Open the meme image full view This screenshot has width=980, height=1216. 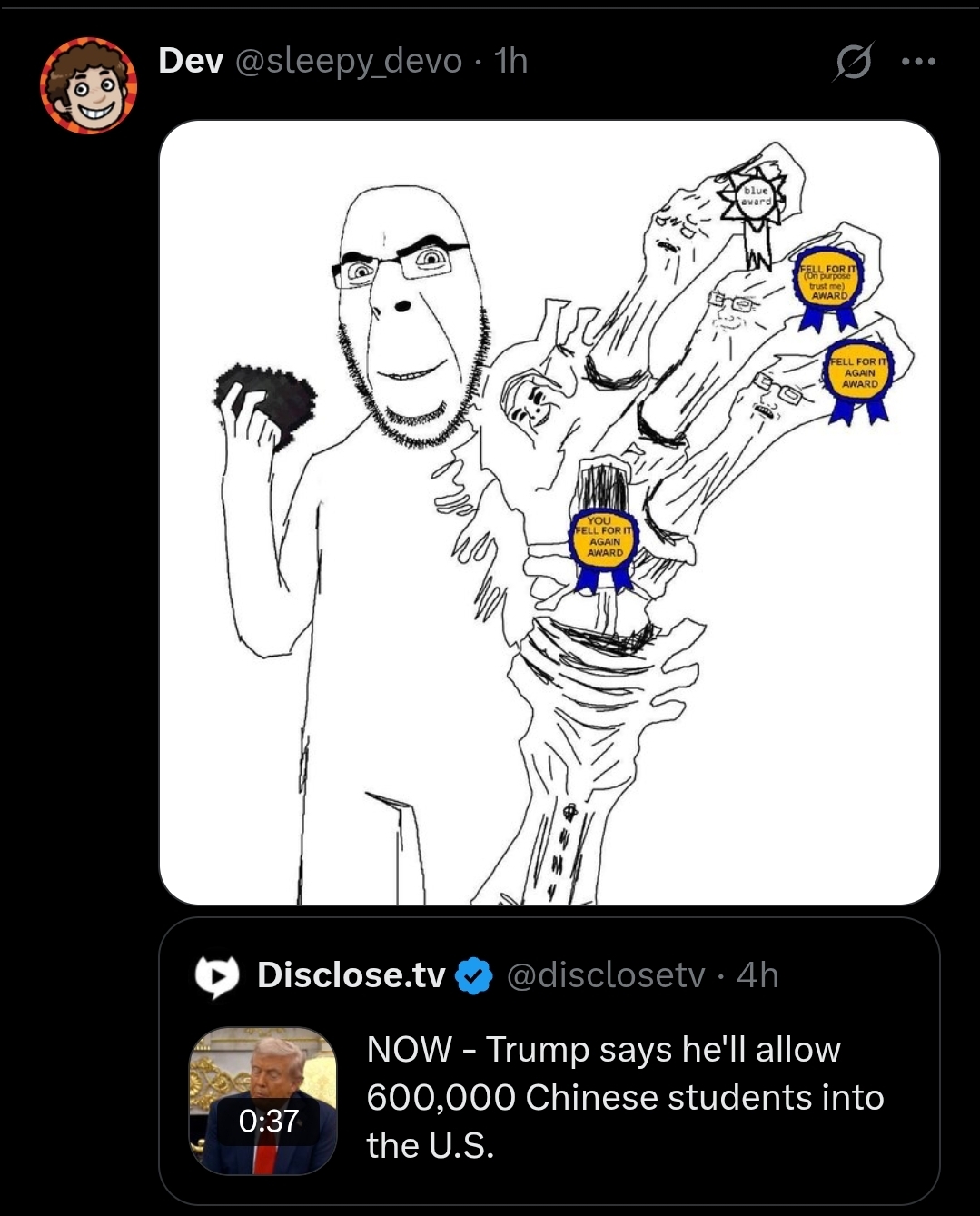[549, 512]
